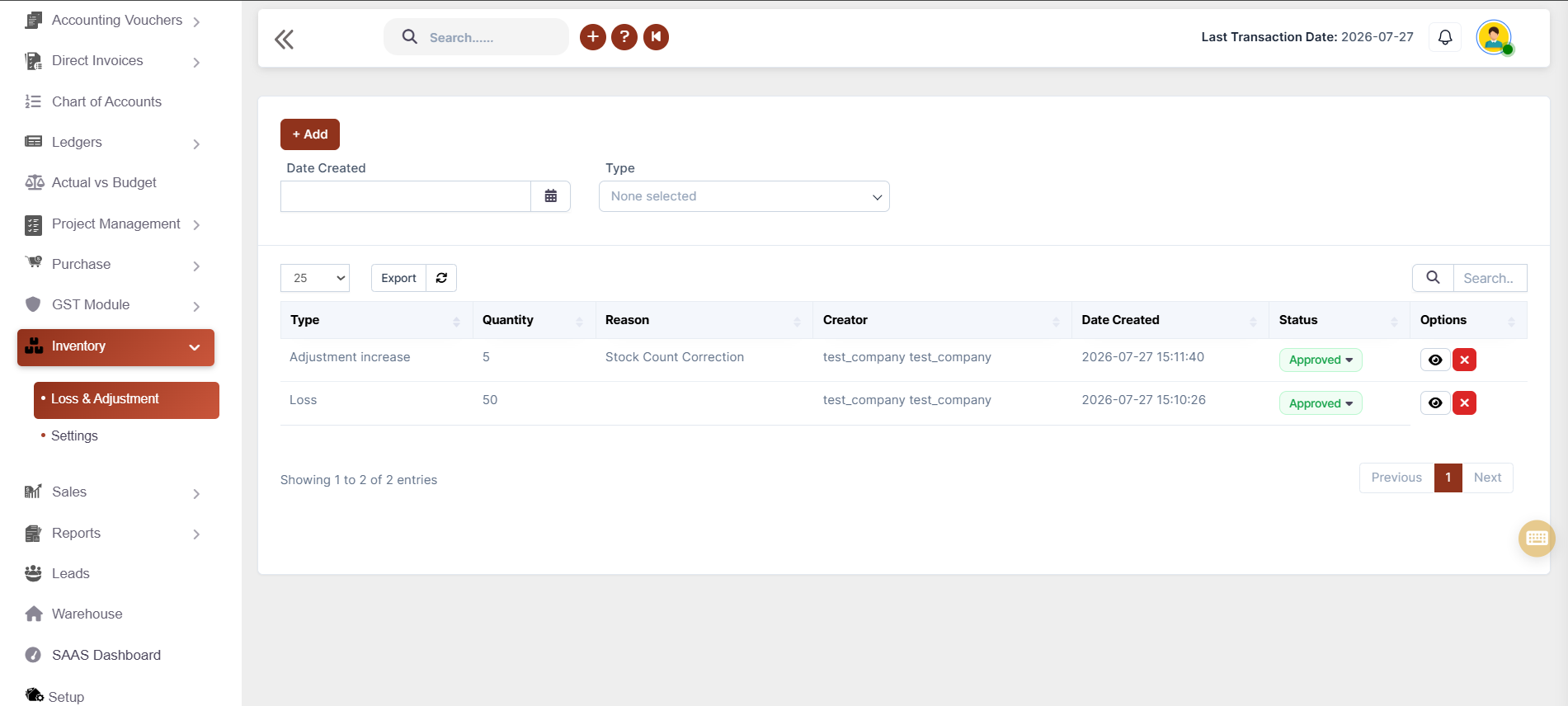Open the user profile avatar

tap(1494, 37)
